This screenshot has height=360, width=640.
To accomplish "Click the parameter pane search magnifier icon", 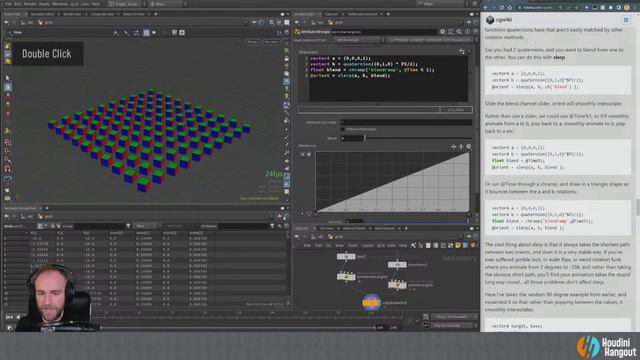I will coord(459,31).
